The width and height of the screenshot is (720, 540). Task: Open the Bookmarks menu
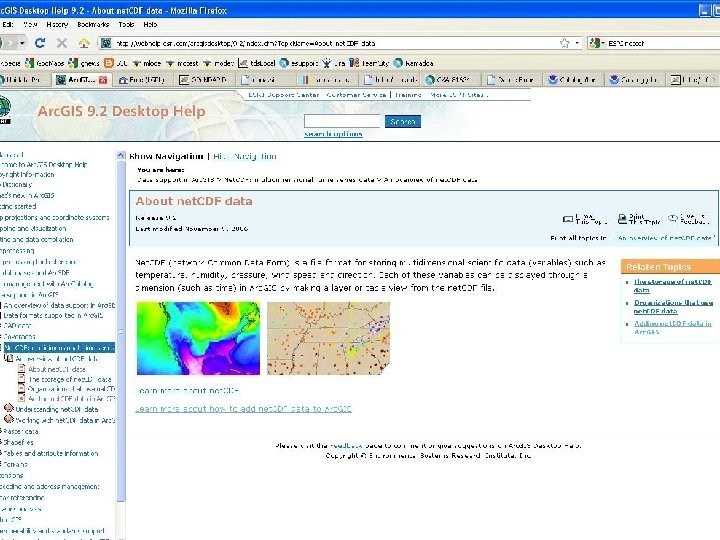point(93,25)
